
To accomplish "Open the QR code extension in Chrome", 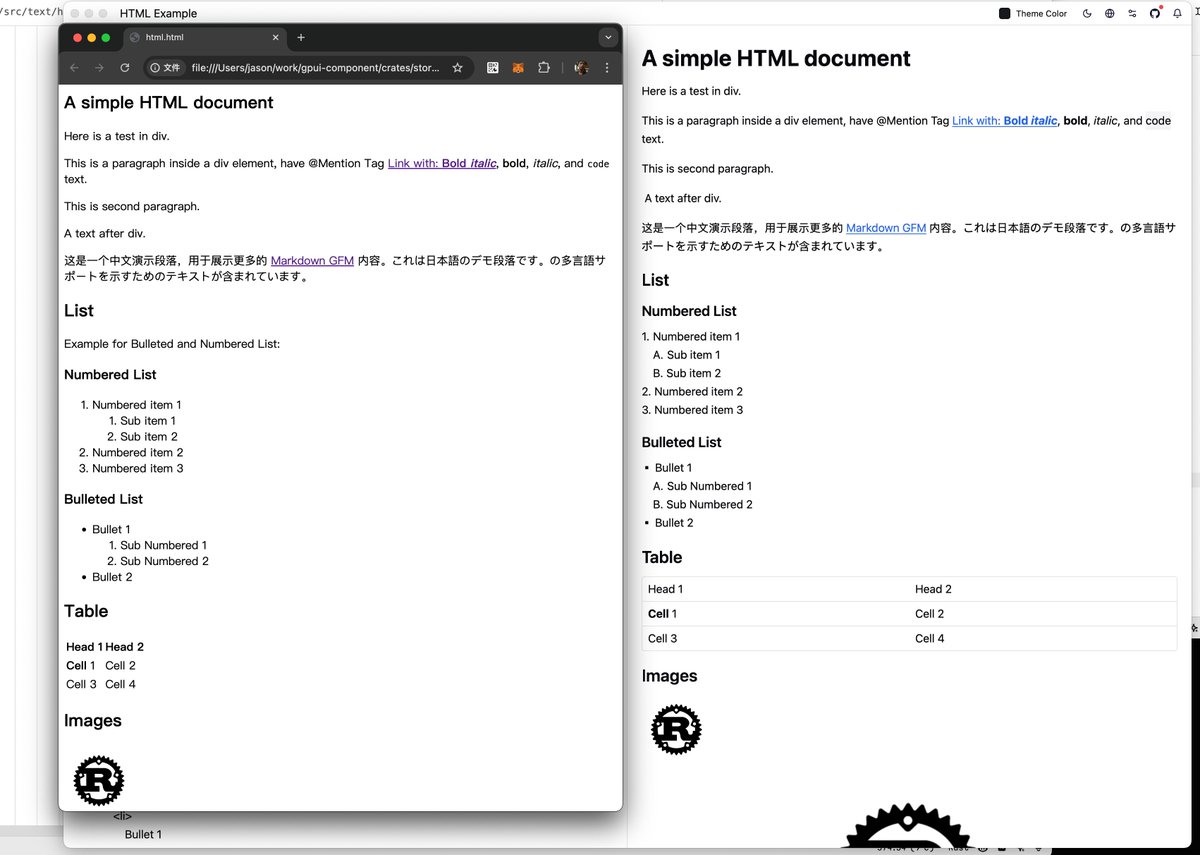I will [493, 68].
